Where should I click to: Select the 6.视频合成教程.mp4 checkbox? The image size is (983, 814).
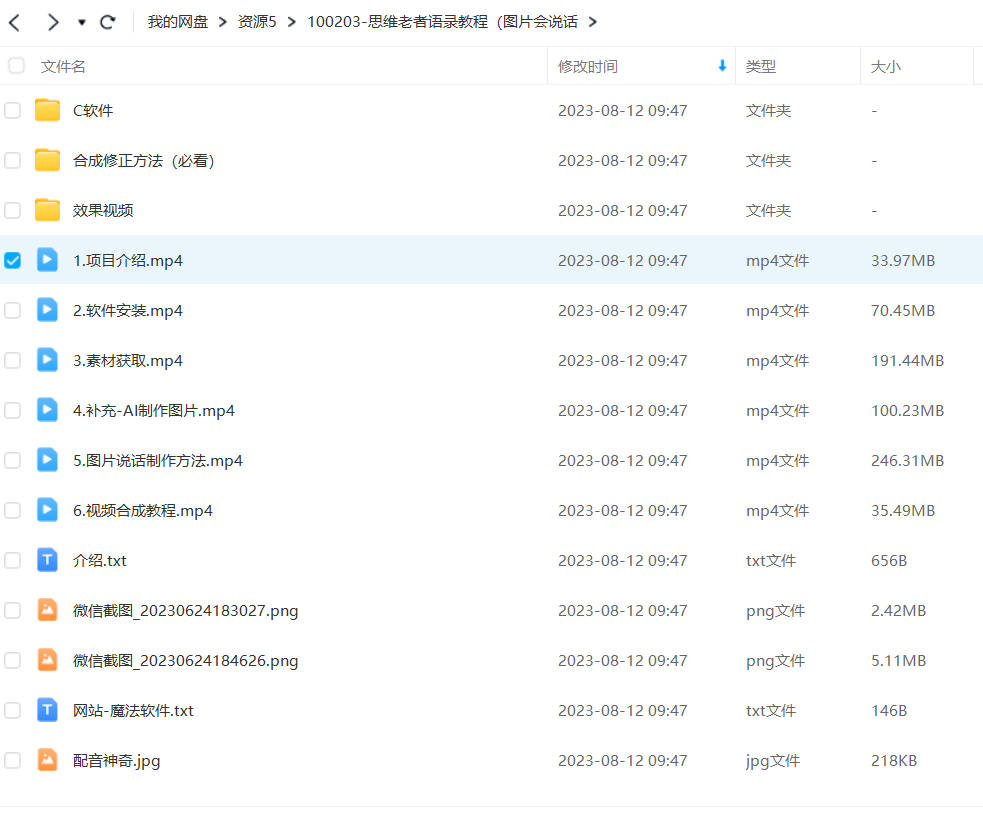[x=13, y=510]
